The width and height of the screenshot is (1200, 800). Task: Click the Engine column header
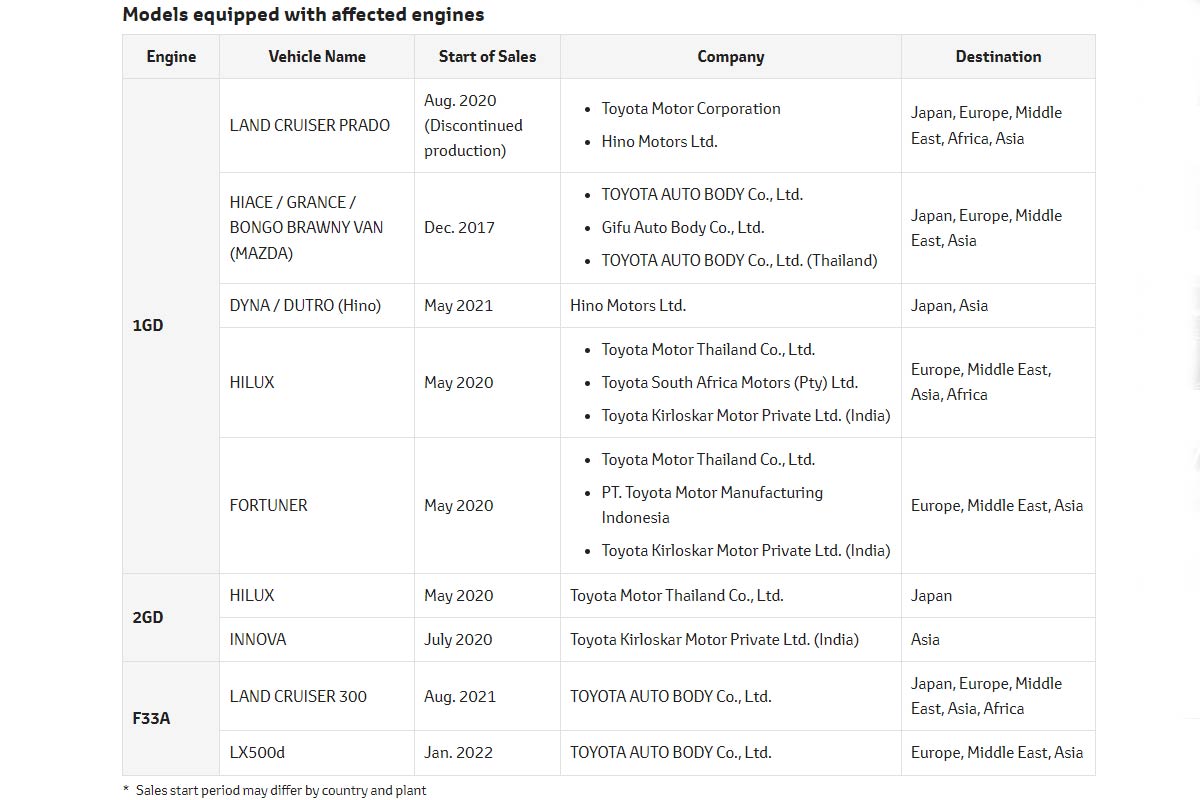click(x=171, y=57)
